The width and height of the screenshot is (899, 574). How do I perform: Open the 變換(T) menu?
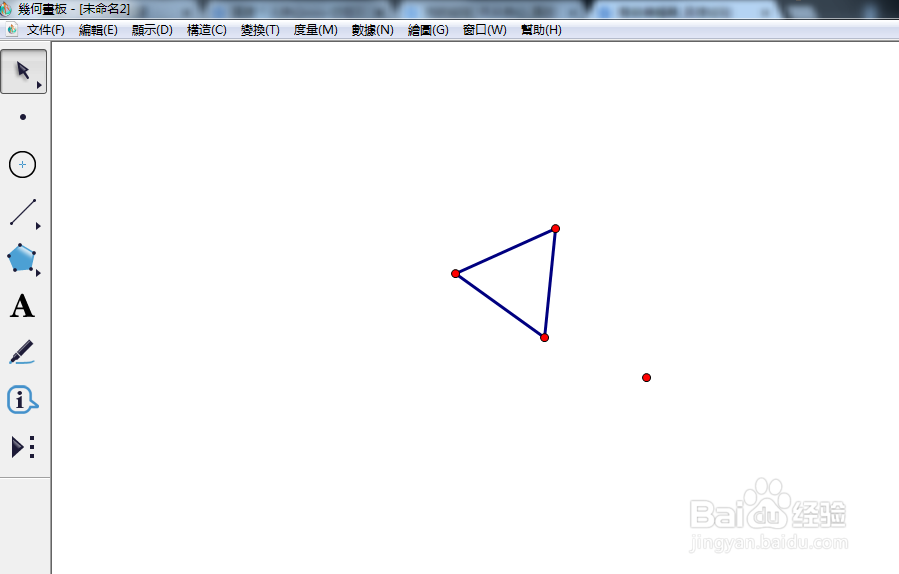(260, 30)
